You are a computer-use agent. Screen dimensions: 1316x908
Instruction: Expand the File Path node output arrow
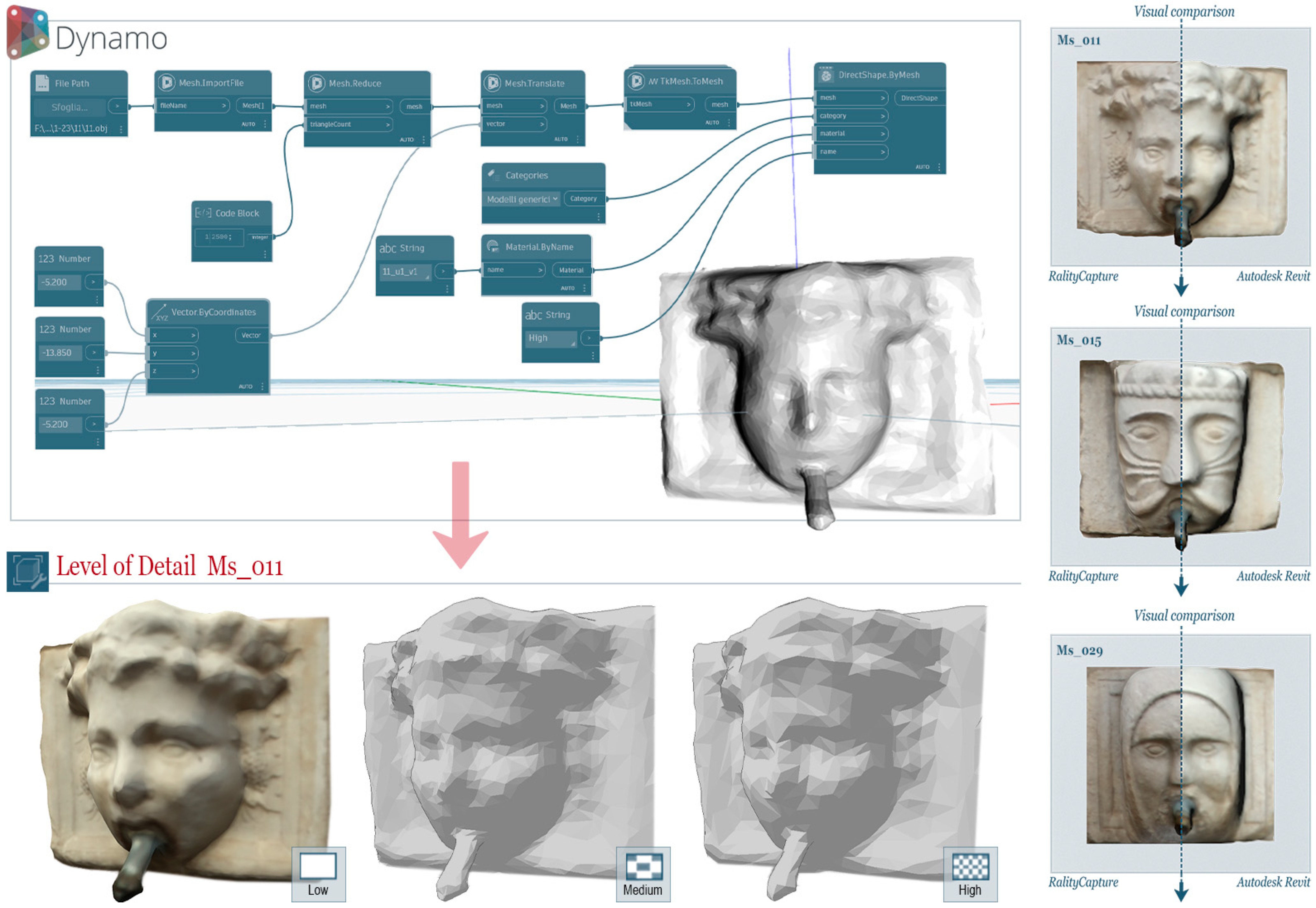[117, 106]
